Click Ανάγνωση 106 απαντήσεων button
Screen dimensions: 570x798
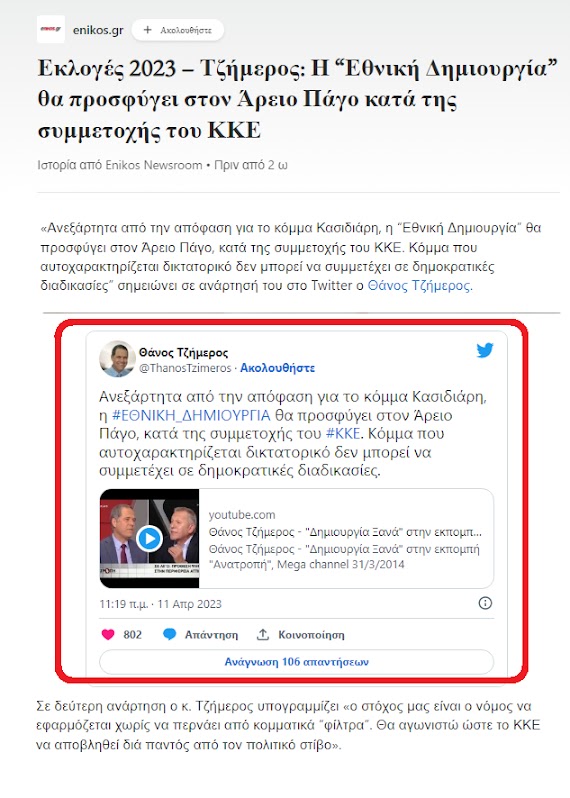click(x=297, y=662)
